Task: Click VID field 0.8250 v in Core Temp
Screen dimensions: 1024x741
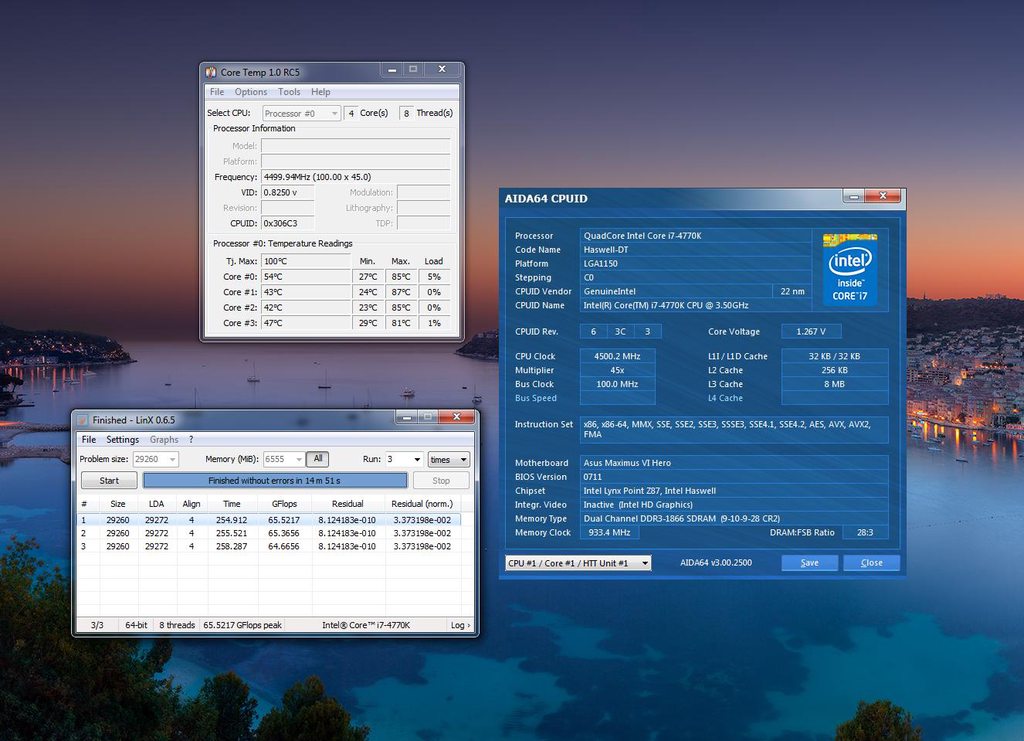Action: pos(287,193)
